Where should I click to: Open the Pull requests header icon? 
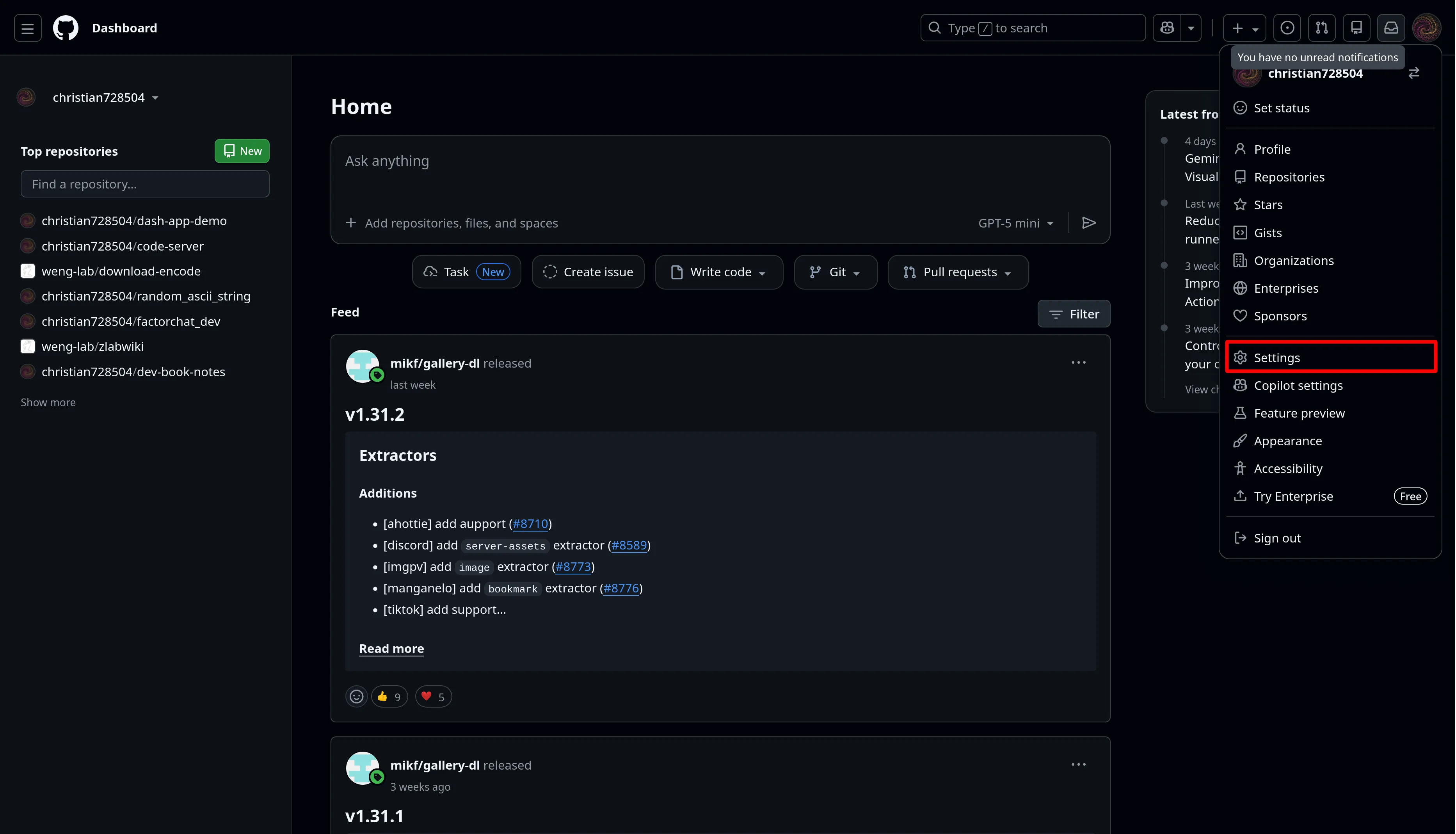click(1321, 28)
